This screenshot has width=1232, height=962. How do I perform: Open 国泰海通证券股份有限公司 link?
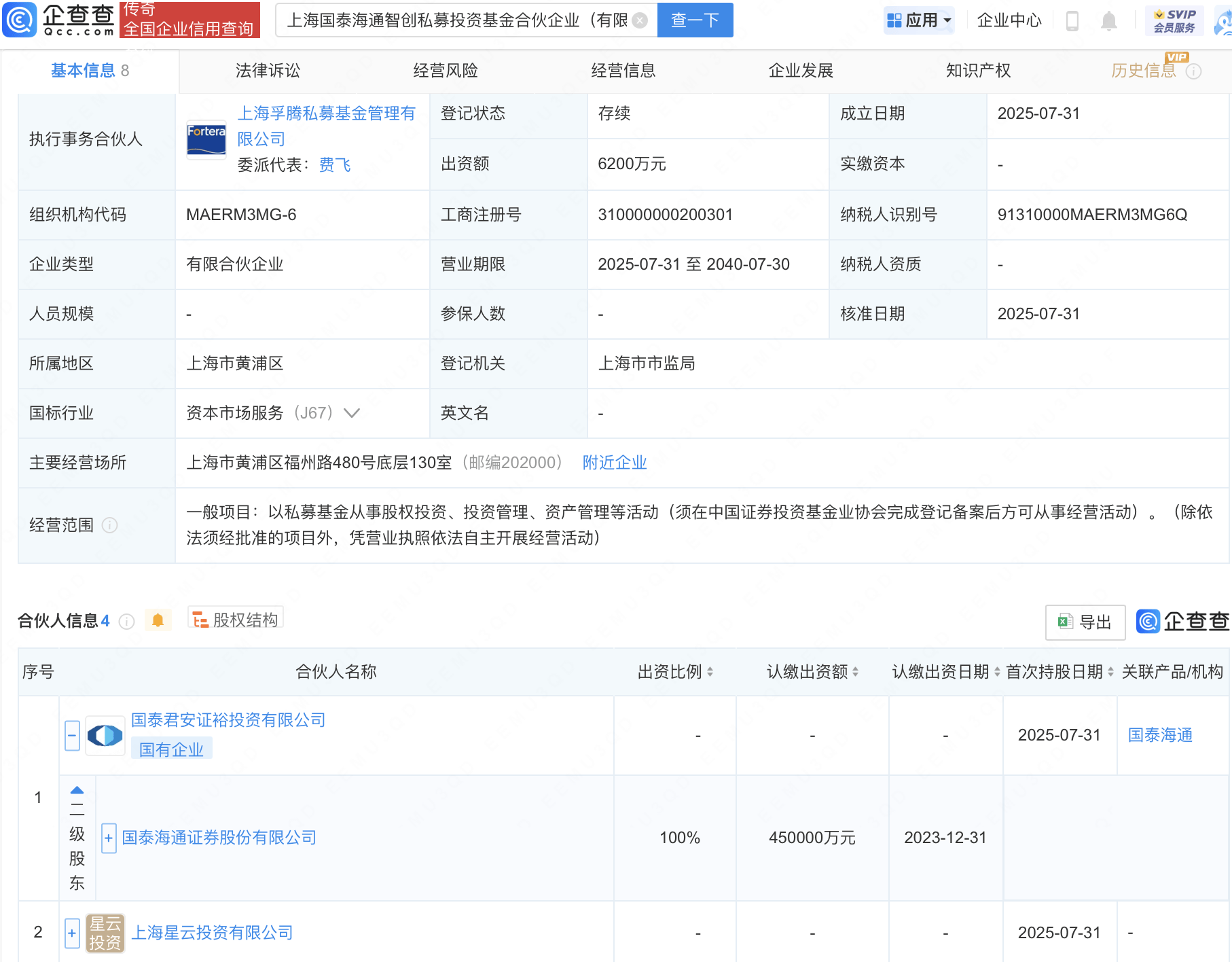coord(219,838)
